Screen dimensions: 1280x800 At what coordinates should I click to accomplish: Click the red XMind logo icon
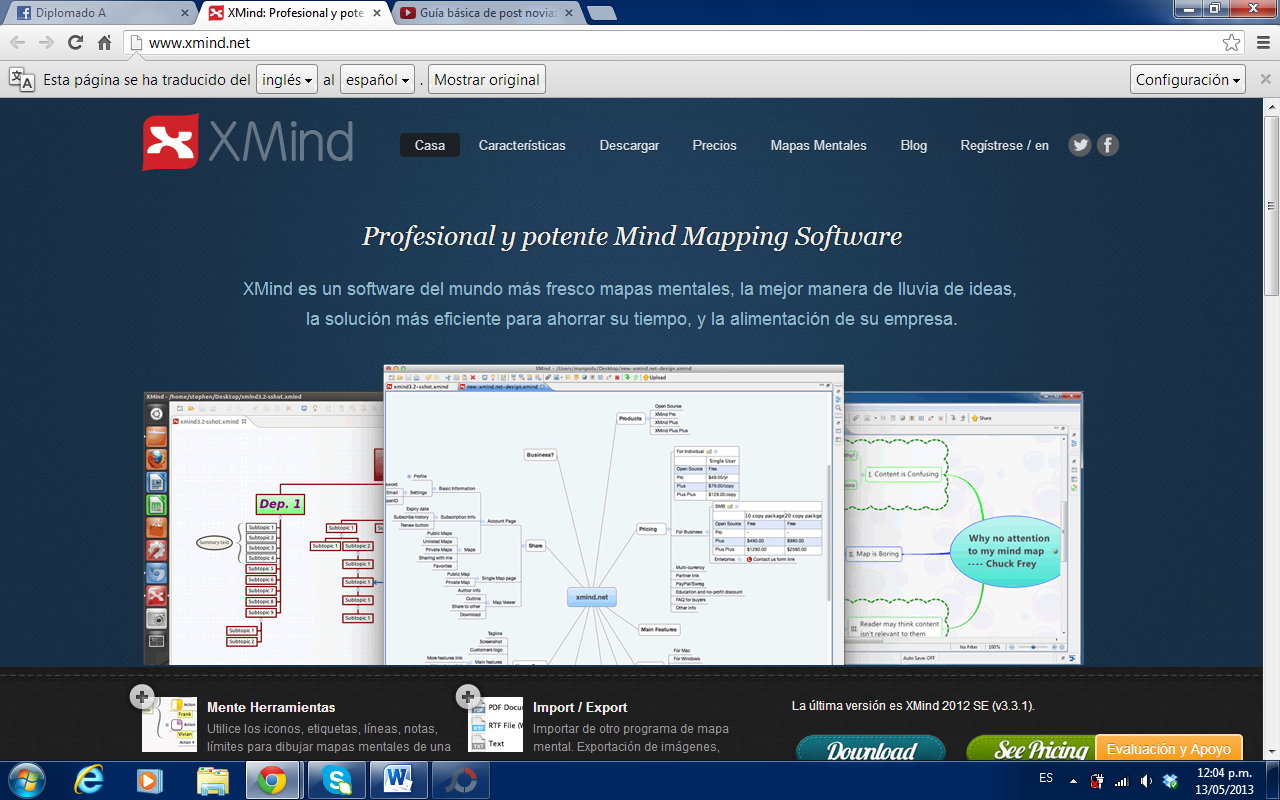pyautogui.click(x=170, y=143)
